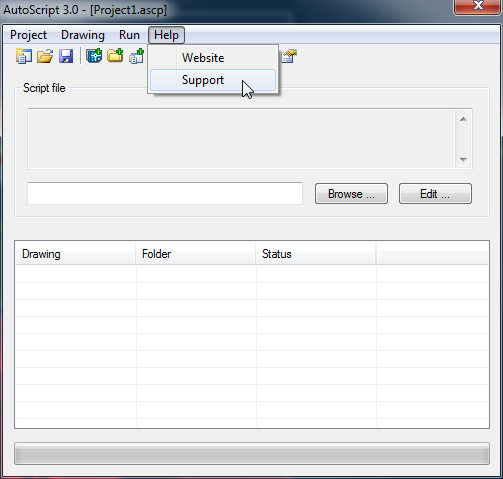Screen dimensions: 503x479
Task: Click the Add open drawings icon
Action: click(137, 56)
